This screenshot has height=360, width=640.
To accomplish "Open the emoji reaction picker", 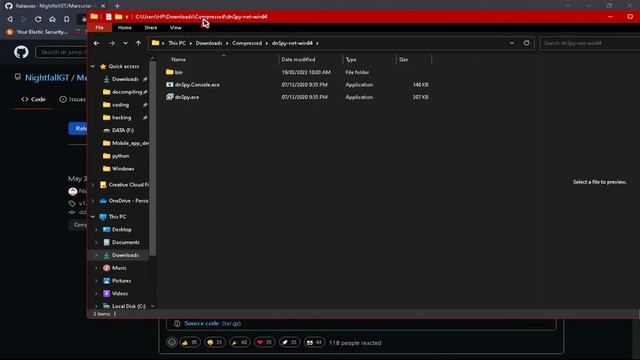I will tap(172, 342).
